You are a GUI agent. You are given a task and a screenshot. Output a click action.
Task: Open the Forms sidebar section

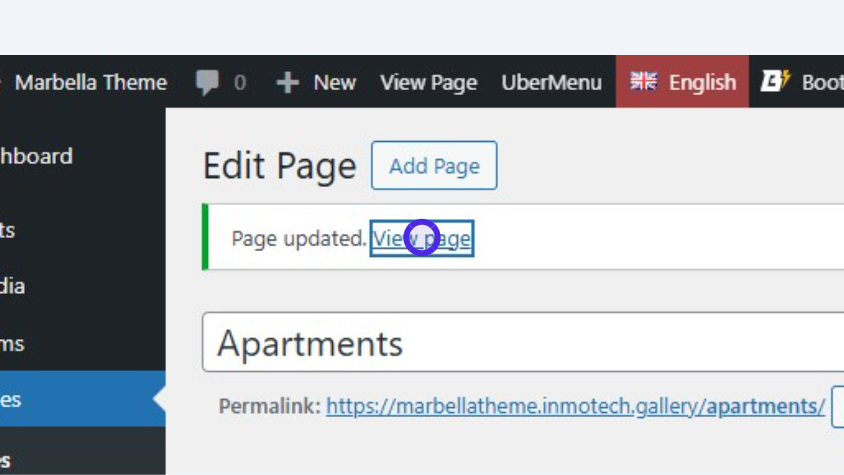point(12,343)
